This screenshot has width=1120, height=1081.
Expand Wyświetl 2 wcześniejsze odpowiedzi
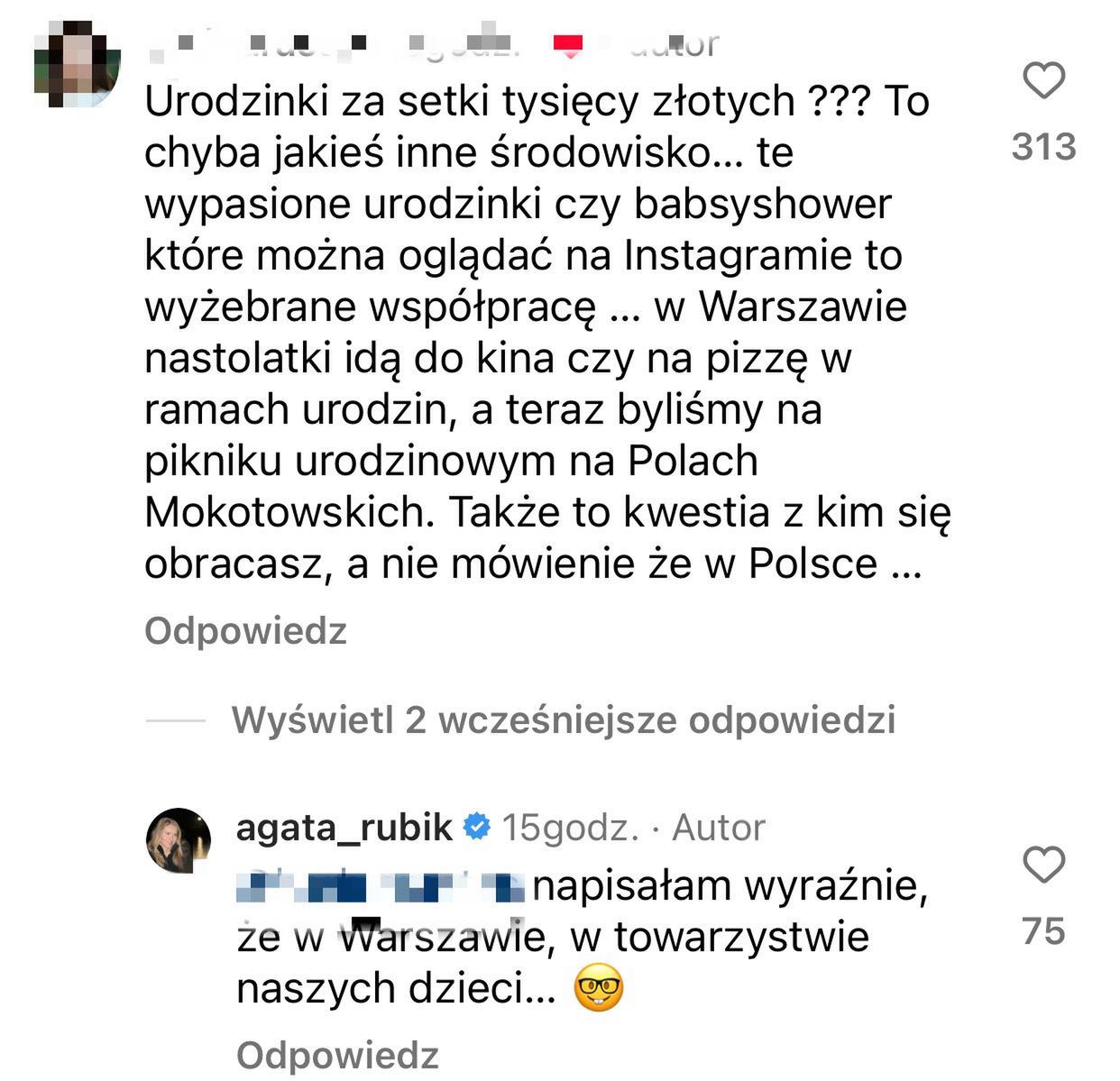point(563,720)
